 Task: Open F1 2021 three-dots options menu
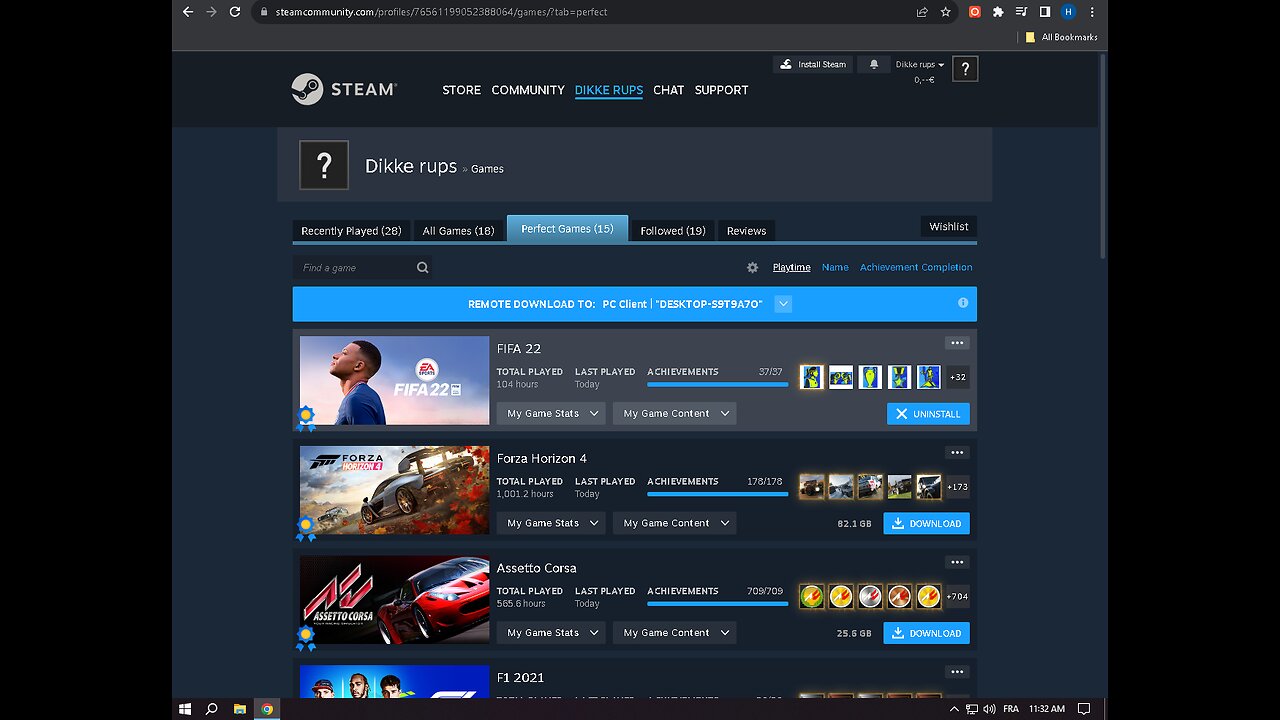pos(957,672)
